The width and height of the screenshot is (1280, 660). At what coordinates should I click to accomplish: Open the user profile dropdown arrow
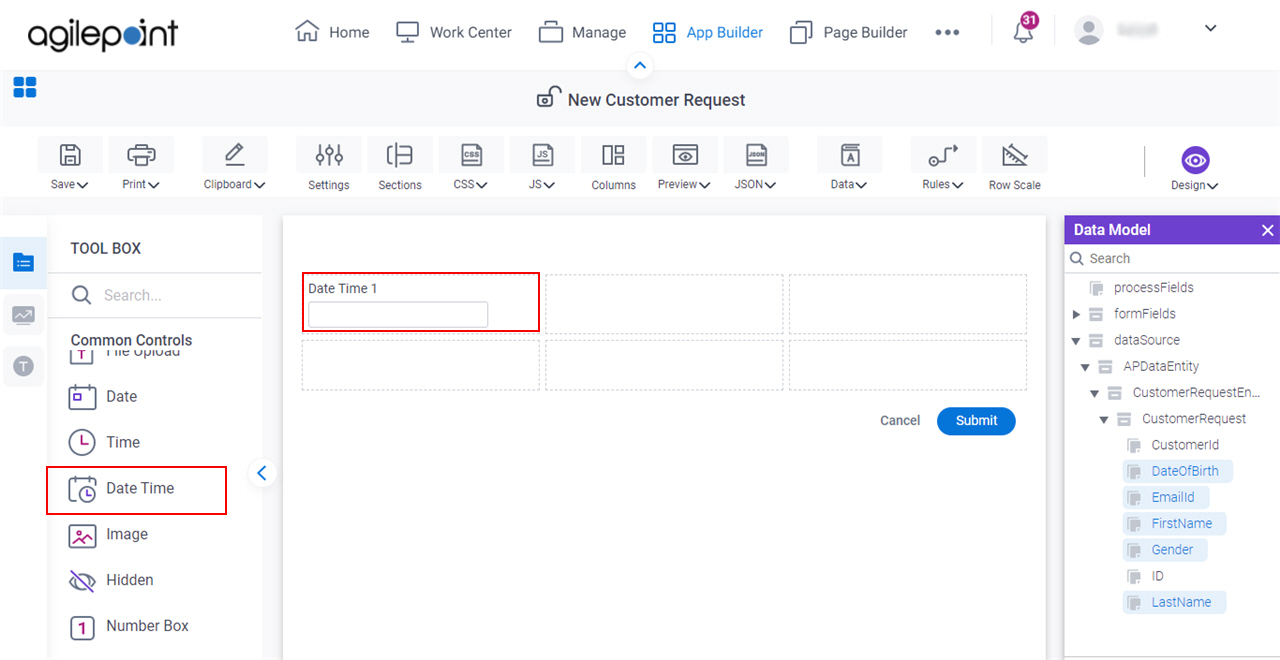pyautogui.click(x=1210, y=28)
